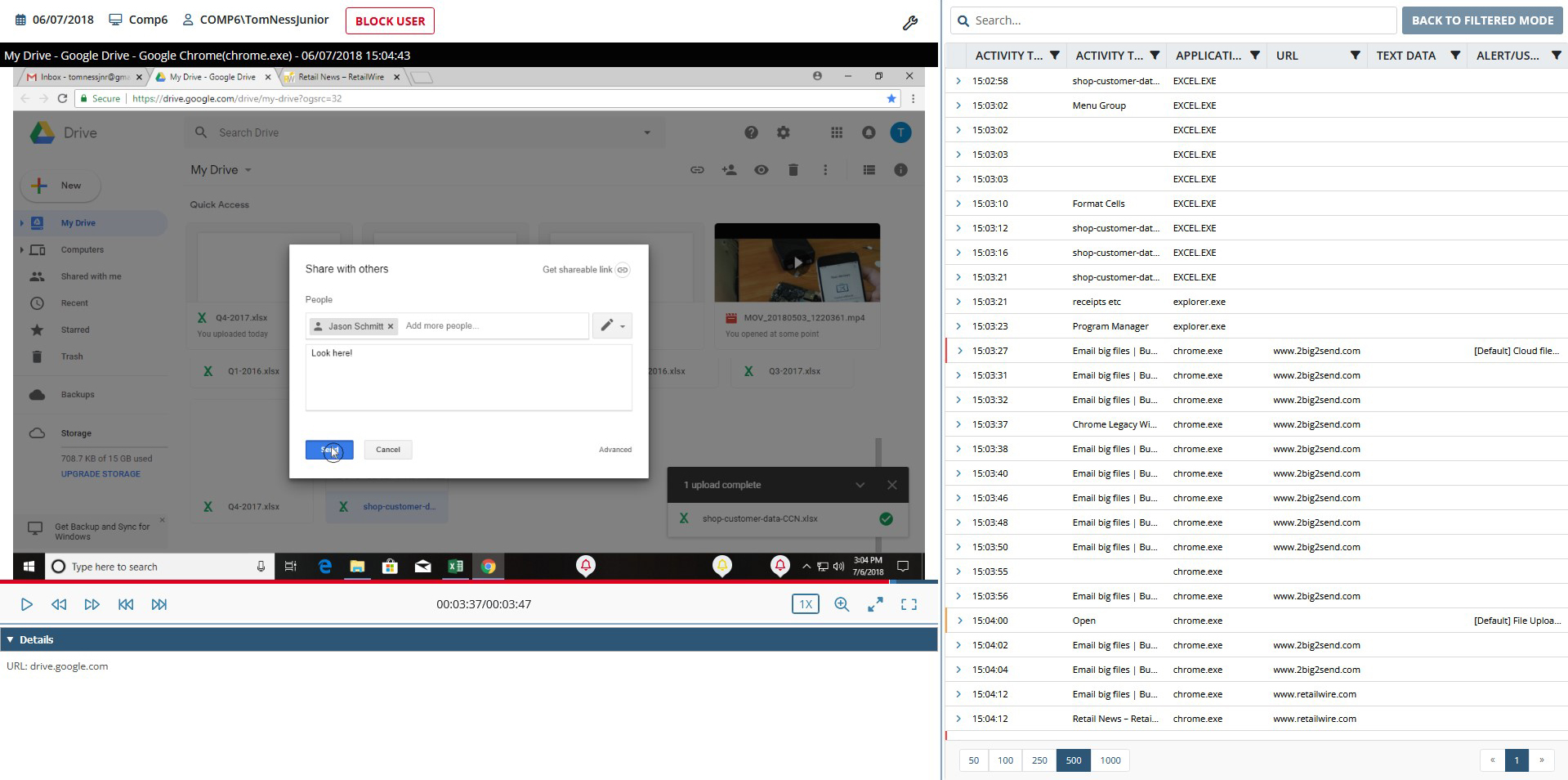
Task: Click the BLOCK USER button
Action: [390, 20]
